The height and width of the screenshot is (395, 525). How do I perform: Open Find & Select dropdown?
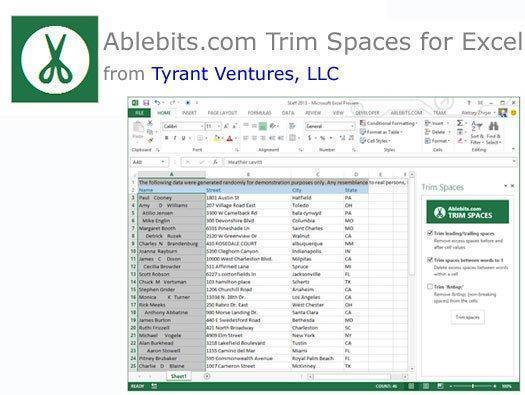pyautogui.click(x=494, y=133)
